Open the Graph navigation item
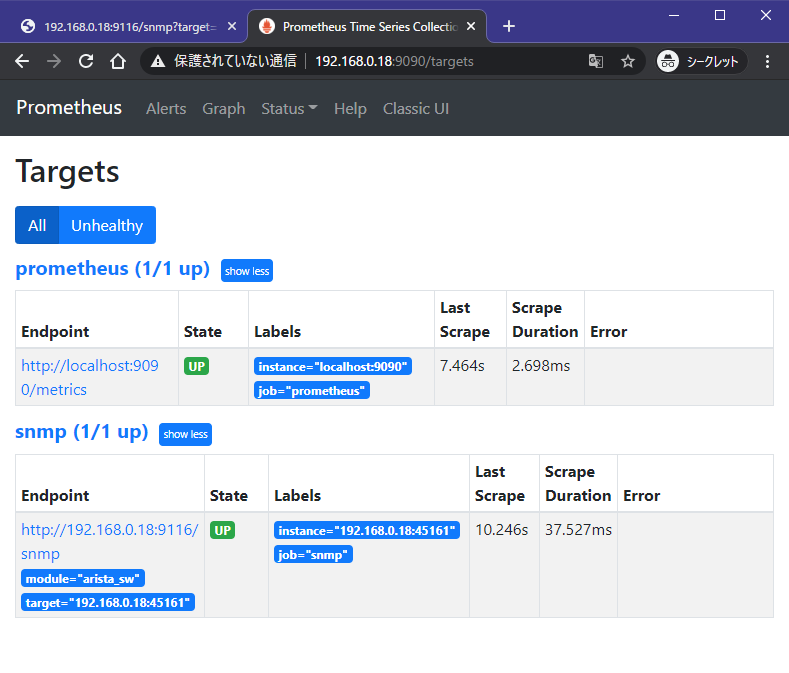789x673 pixels. (x=223, y=109)
